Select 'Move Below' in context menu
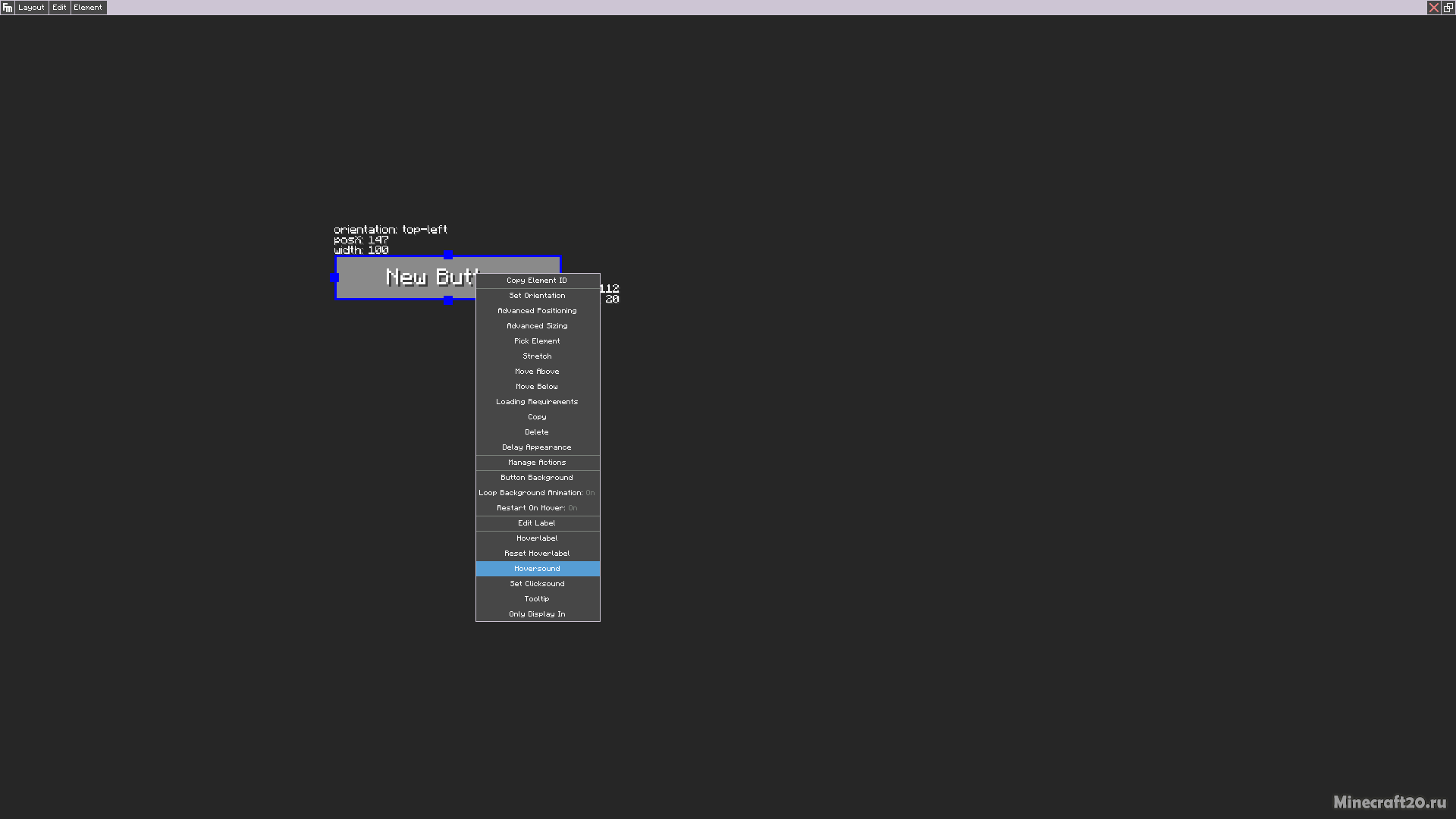 (x=537, y=386)
